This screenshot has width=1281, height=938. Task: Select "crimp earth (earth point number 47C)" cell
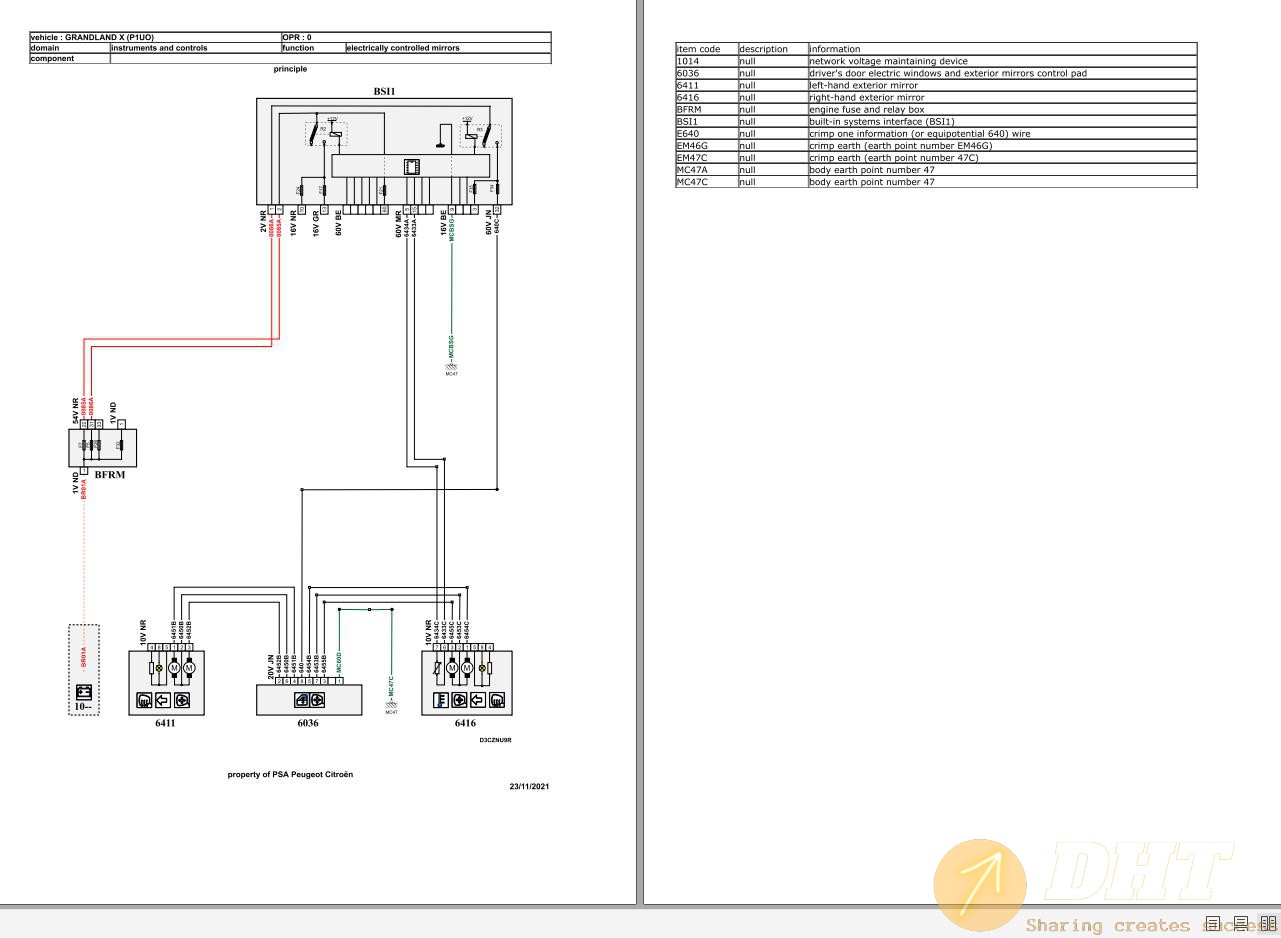(1002, 157)
